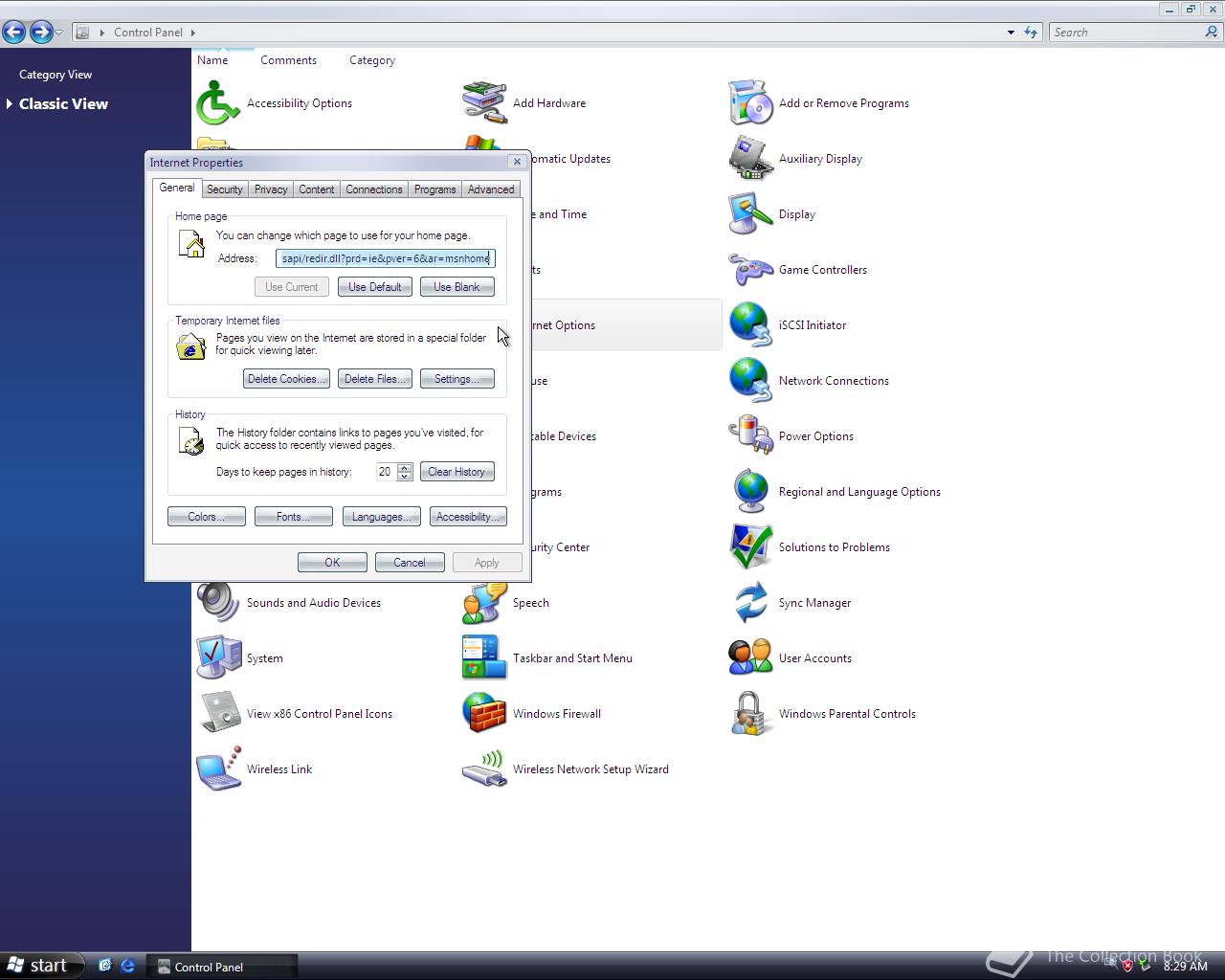
Task: Click the Delete Files button
Action: (375, 379)
